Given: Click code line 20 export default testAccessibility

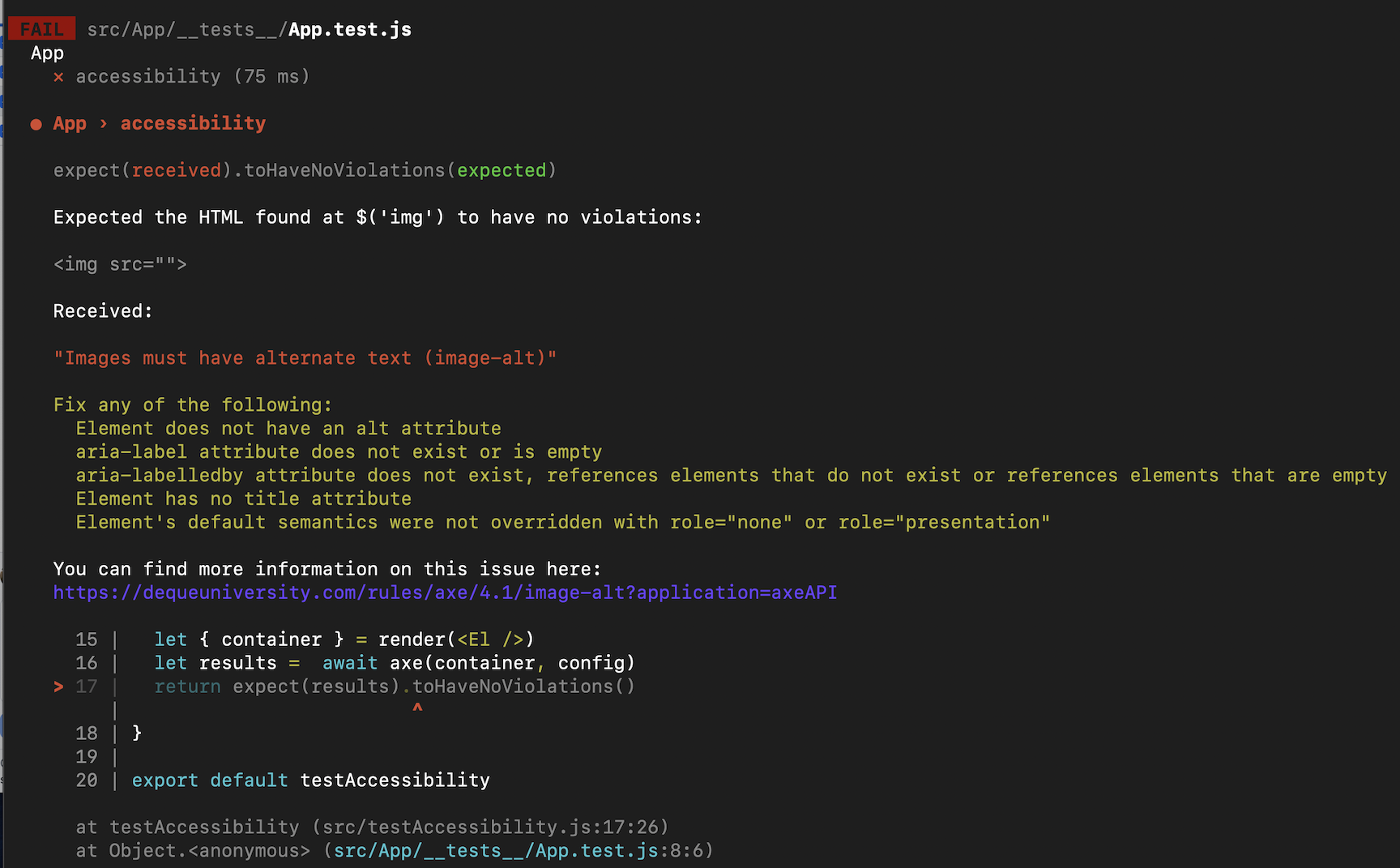Looking at the screenshot, I should (283, 780).
